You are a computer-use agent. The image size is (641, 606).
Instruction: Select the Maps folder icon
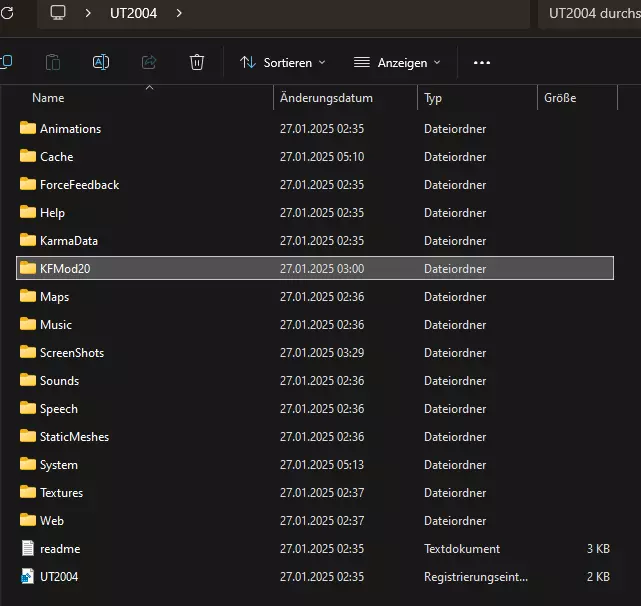28,296
